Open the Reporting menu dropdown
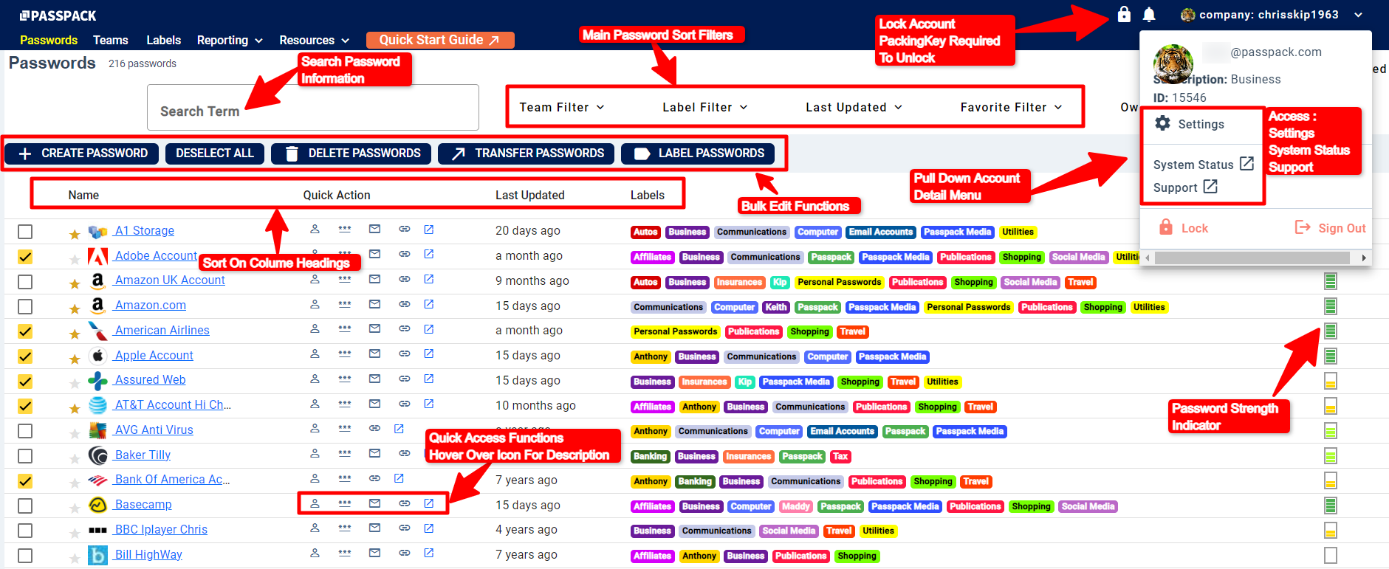The height and width of the screenshot is (569, 1389). point(230,40)
